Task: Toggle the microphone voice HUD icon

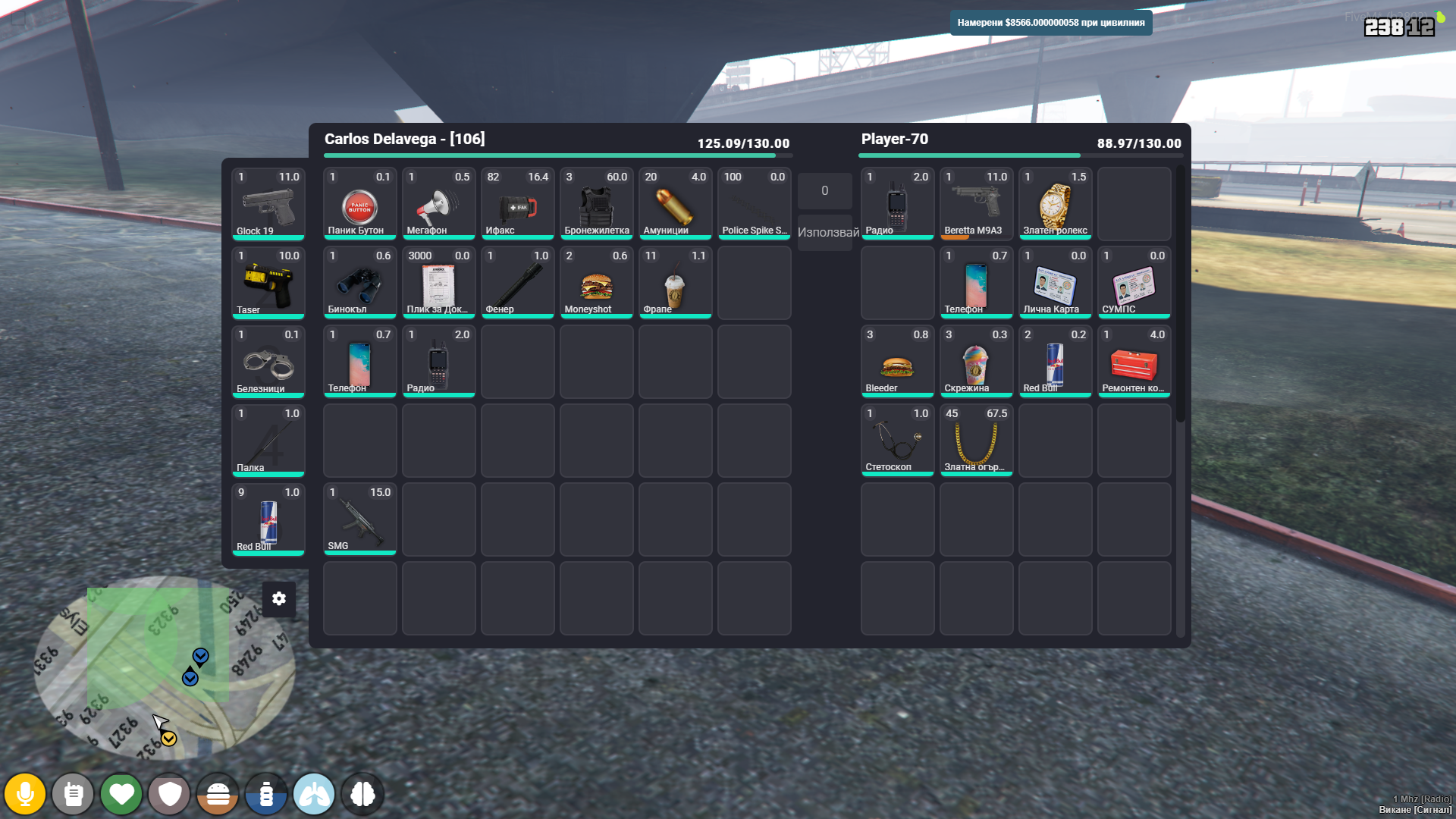Action: click(x=25, y=794)
